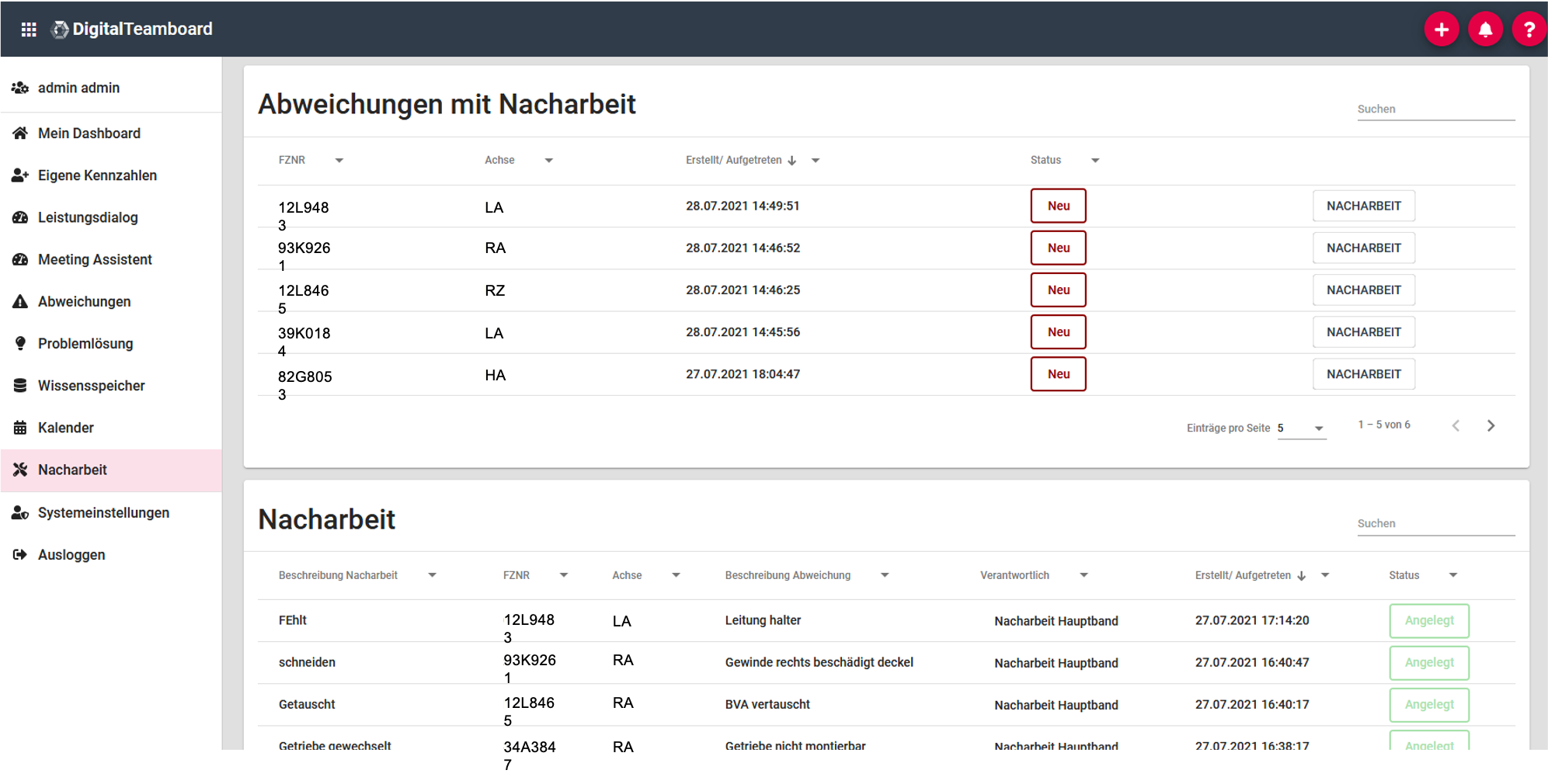
Task: Click the Status column header in top table
Action: [x=1045, y=160]
